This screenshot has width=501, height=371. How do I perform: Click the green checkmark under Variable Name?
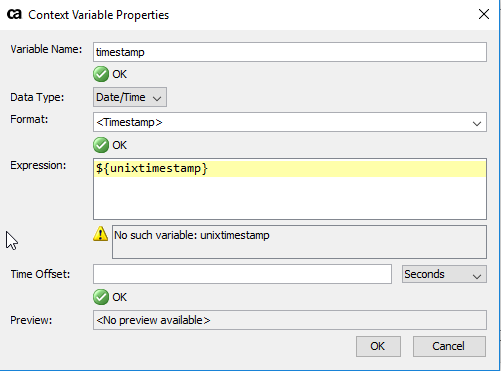coord(101,74)
